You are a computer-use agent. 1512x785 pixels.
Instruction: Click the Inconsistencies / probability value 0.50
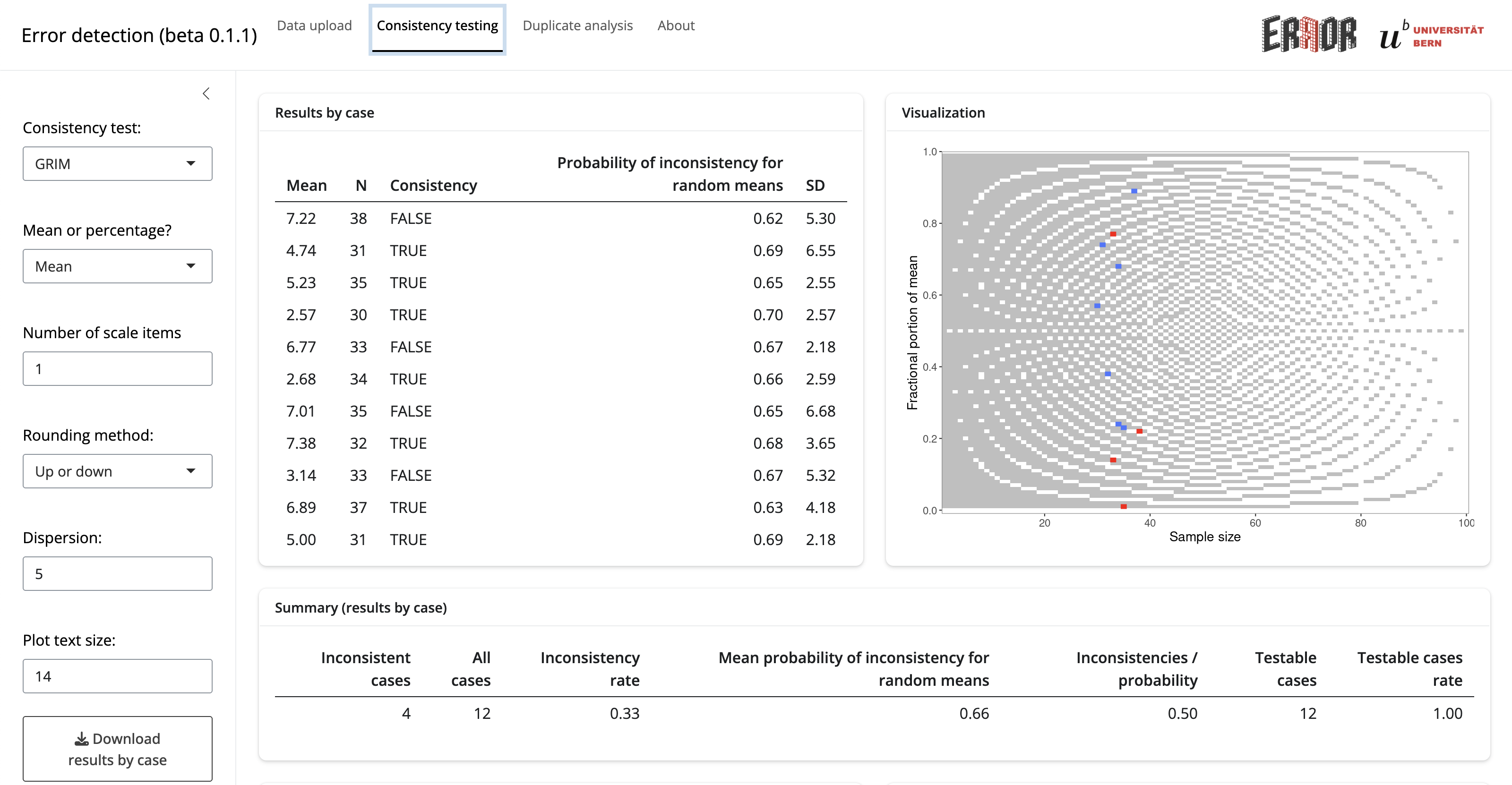point(1182,713)
